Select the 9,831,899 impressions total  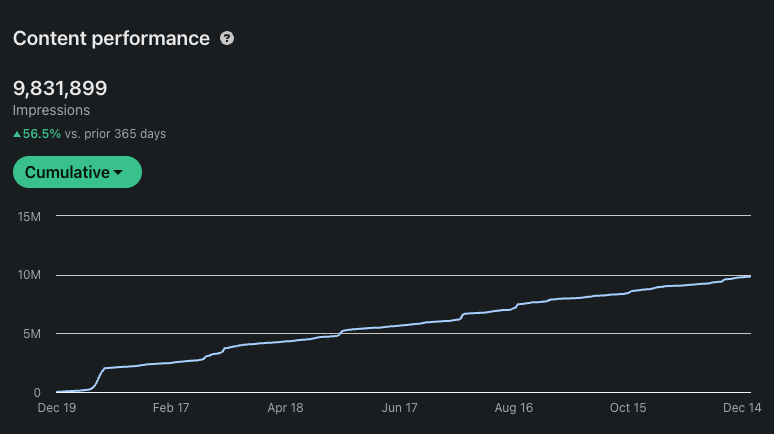[60, 88]
